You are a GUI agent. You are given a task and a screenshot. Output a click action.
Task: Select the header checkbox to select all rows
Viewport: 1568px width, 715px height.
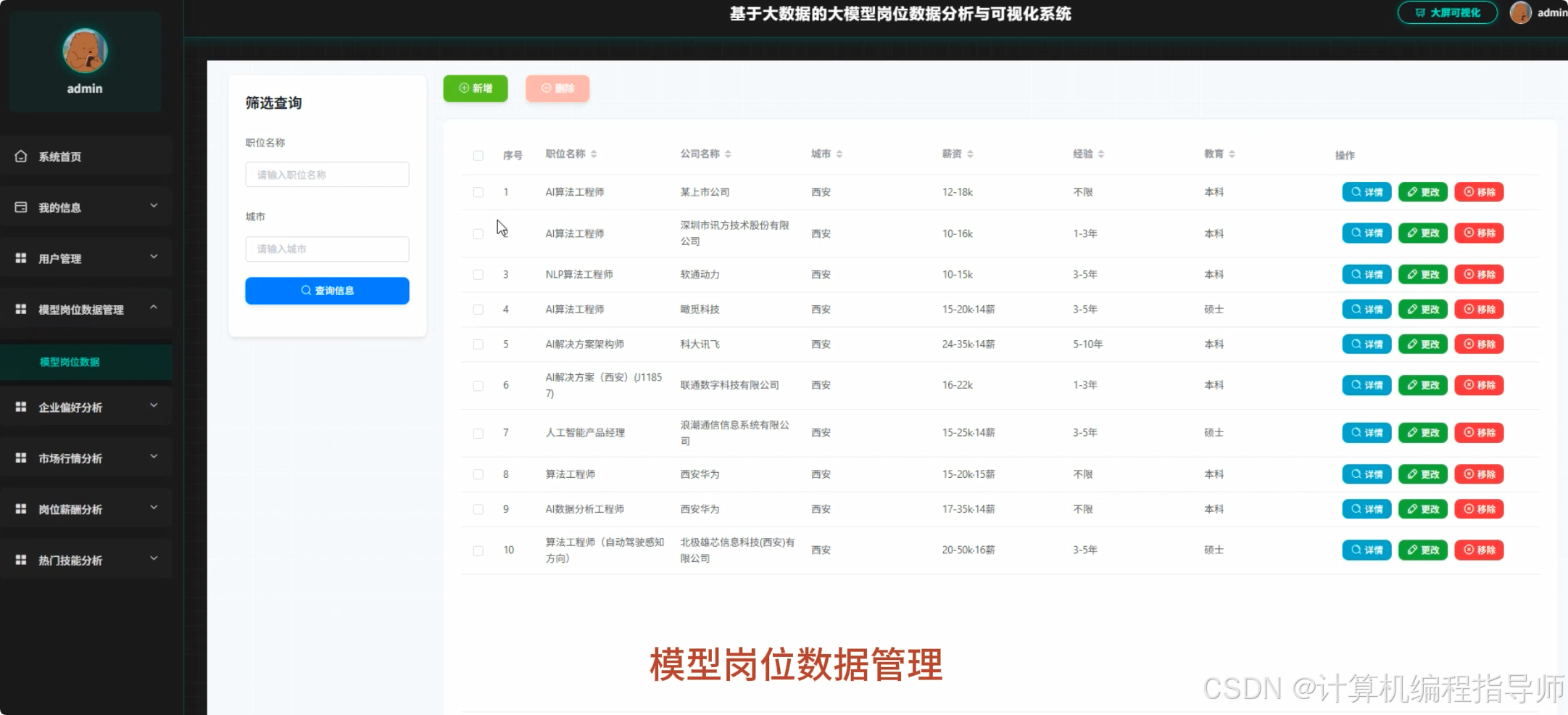pyautogui.click(x=478, y=155)
